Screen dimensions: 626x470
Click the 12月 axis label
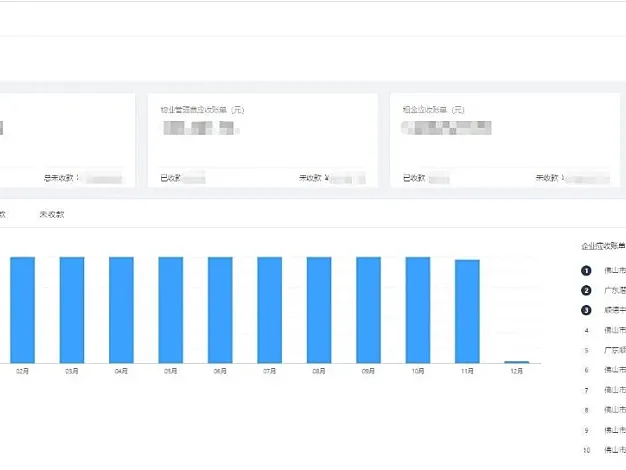pyautogui.click(x=517, y=371)
